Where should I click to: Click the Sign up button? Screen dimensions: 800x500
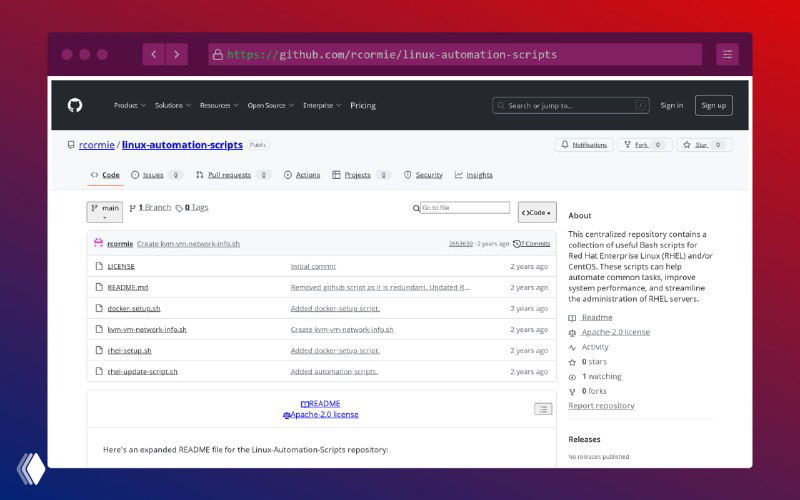tap(713, 105)
